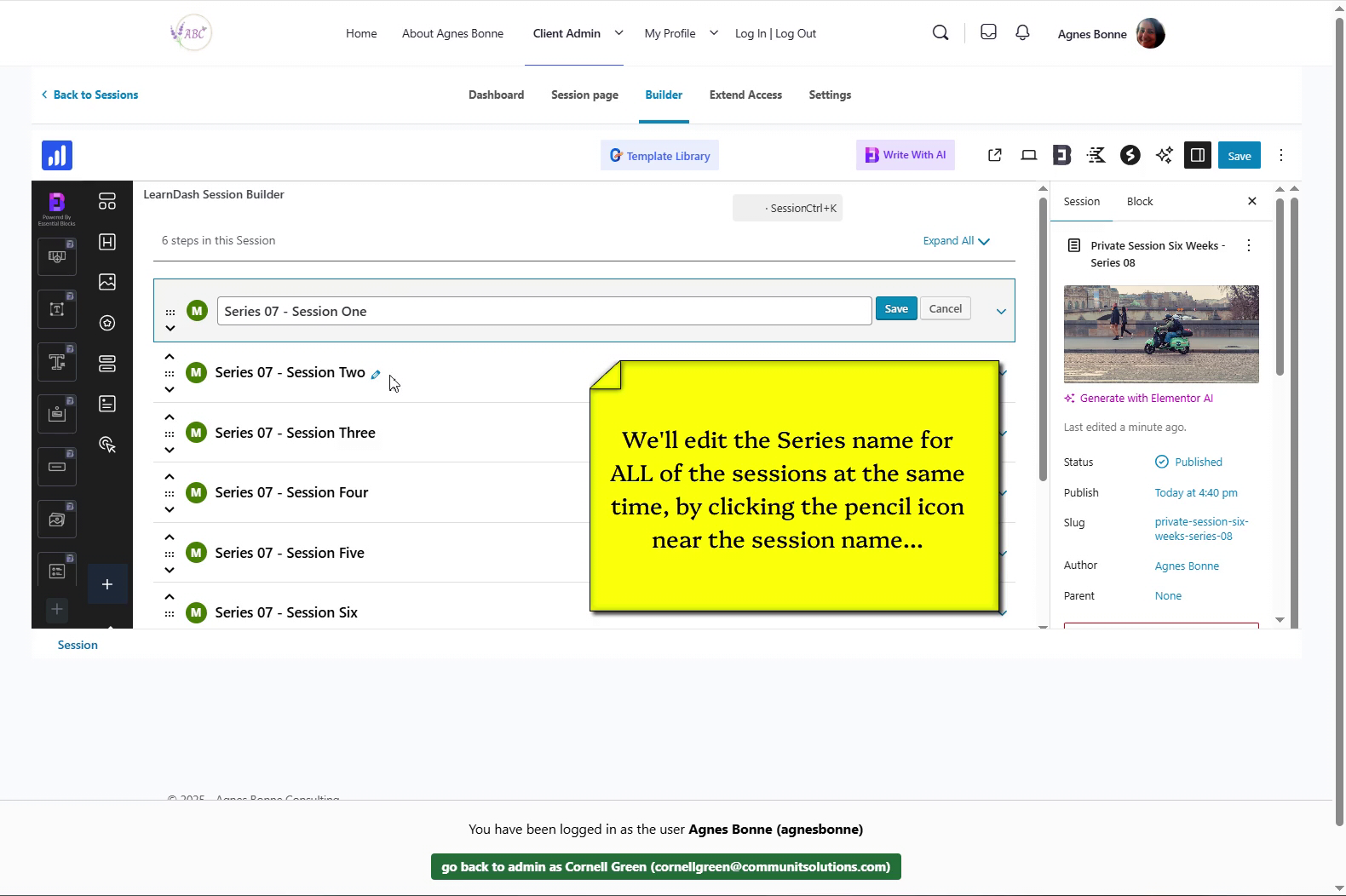Expand all session steps
Screen dimensions: 1346x896
(x=956, y=241)
